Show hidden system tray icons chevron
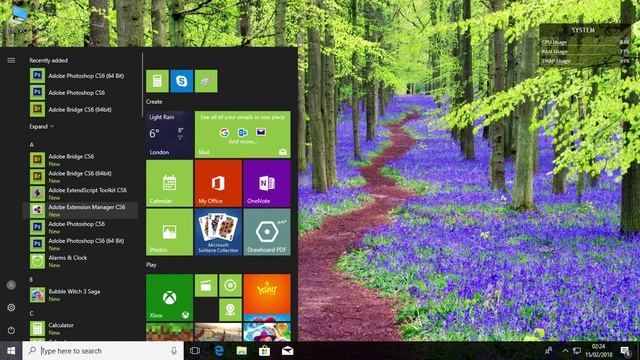The height and width of the screenshot is (360, 640). [565, 351]
